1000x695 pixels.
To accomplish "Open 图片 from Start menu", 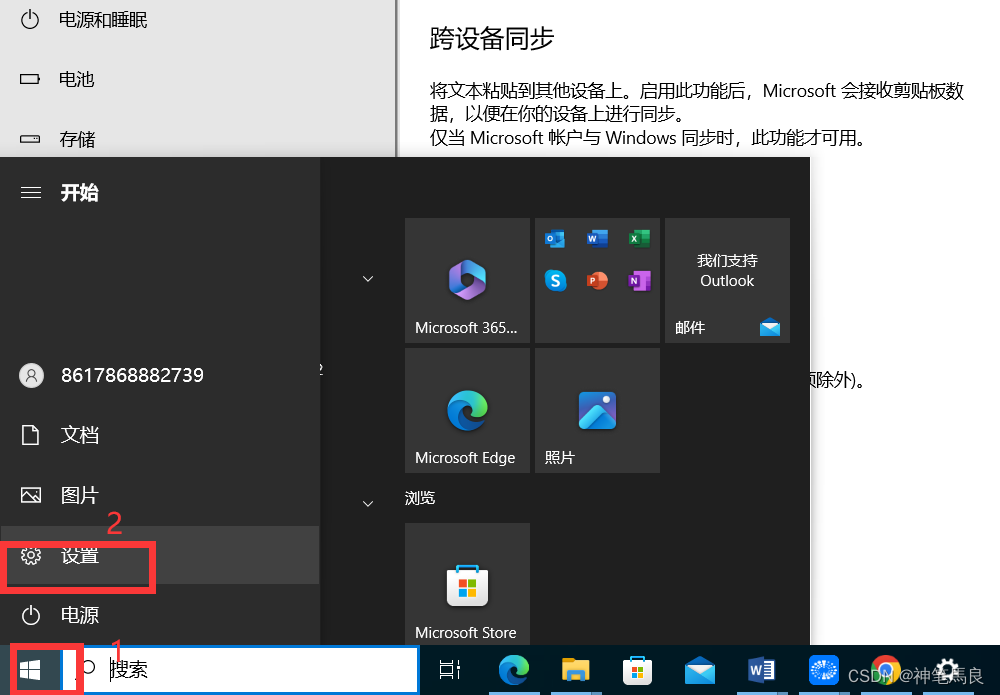I will (x=159, y=495).
